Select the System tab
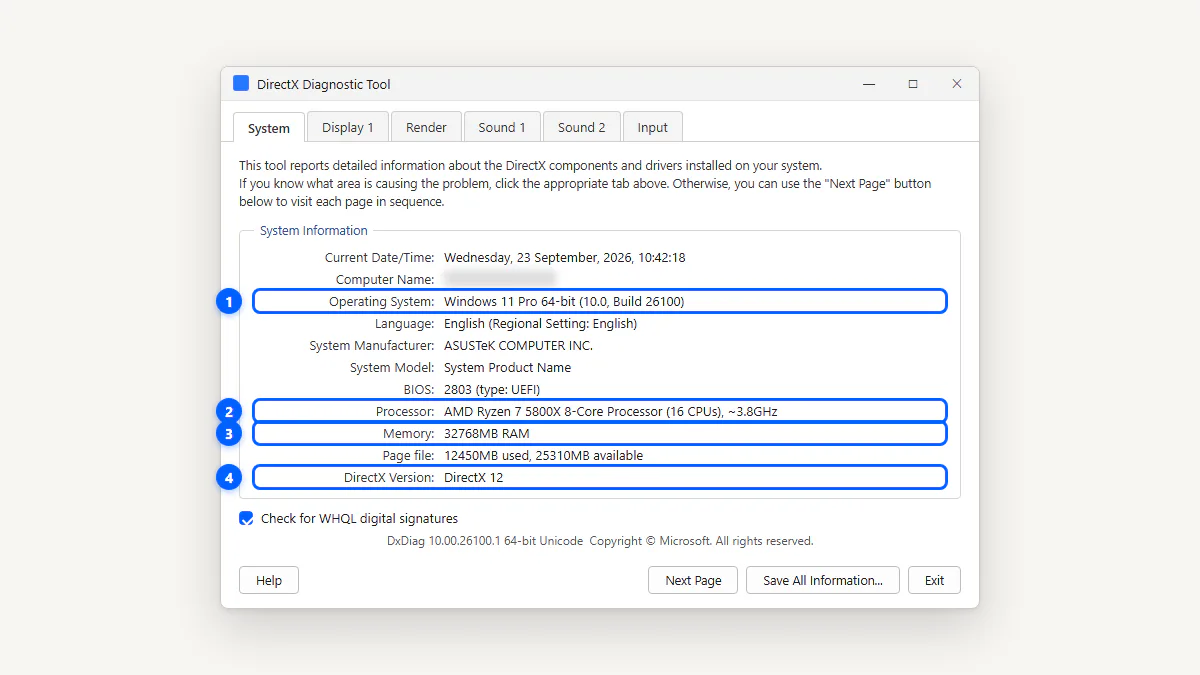Screen dimensions: 1200x675 point(269,128)
